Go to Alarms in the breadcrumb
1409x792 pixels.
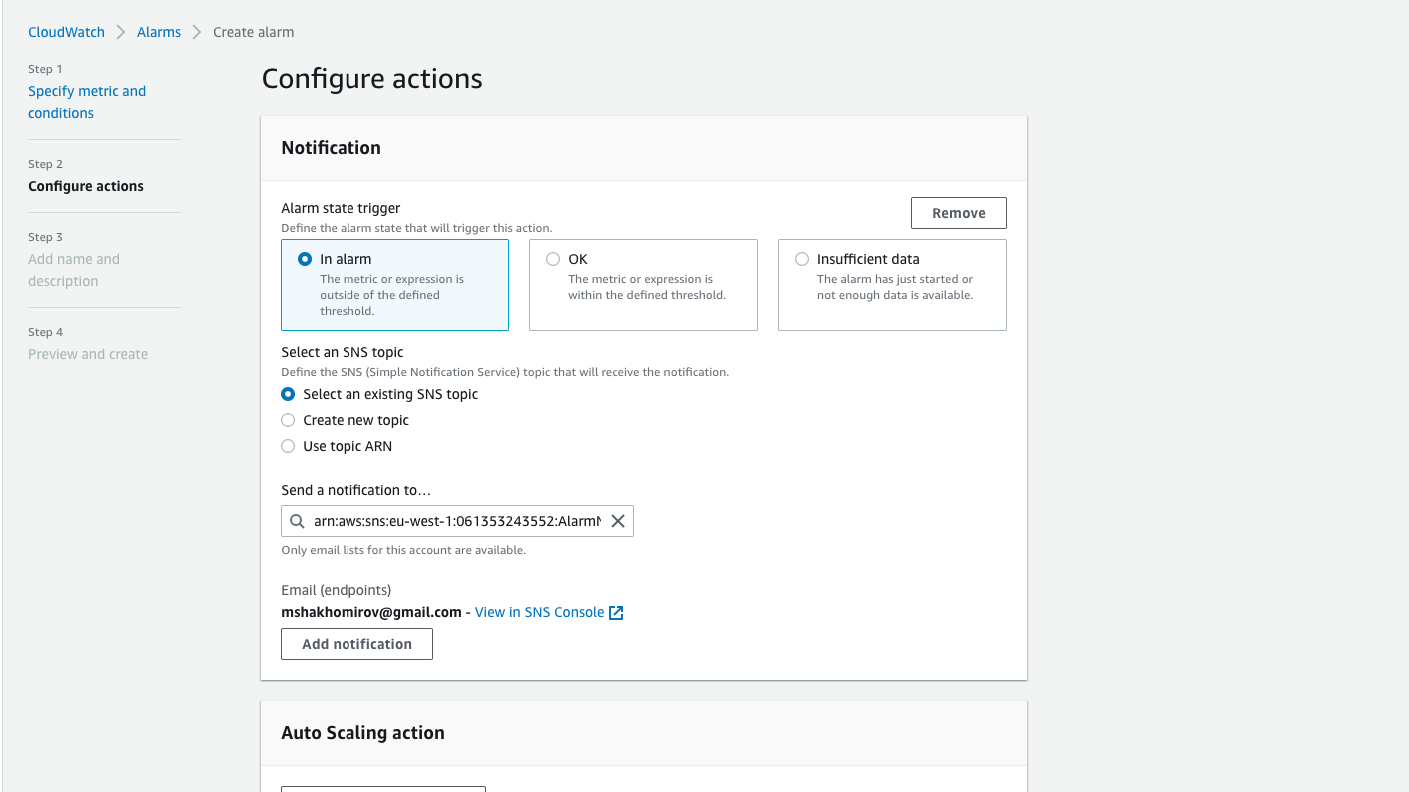[x=159, y=32]
